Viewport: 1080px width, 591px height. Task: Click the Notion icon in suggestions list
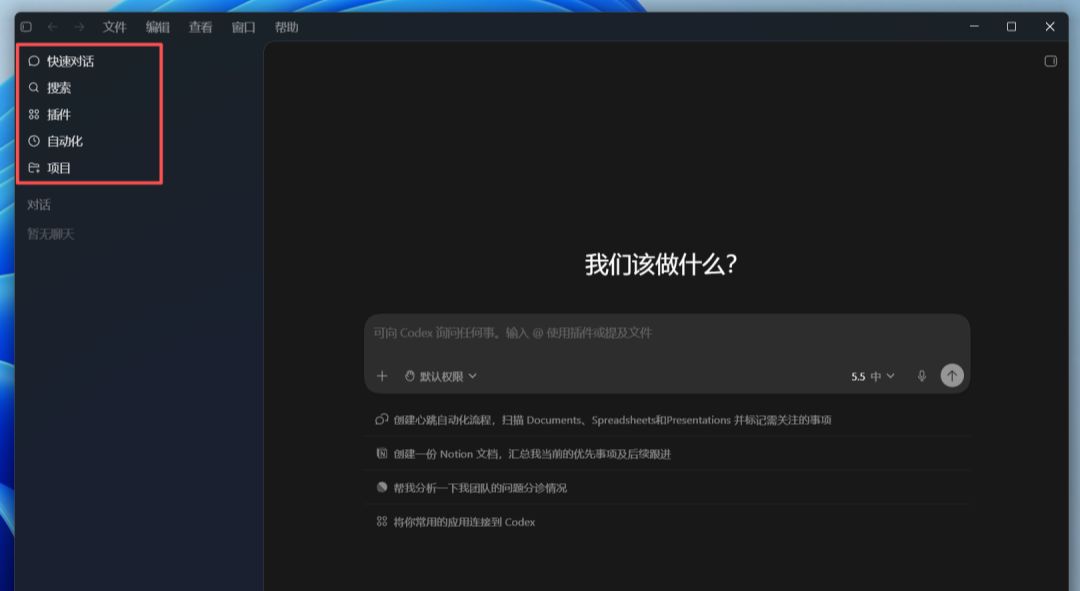[x=382, y=453]
